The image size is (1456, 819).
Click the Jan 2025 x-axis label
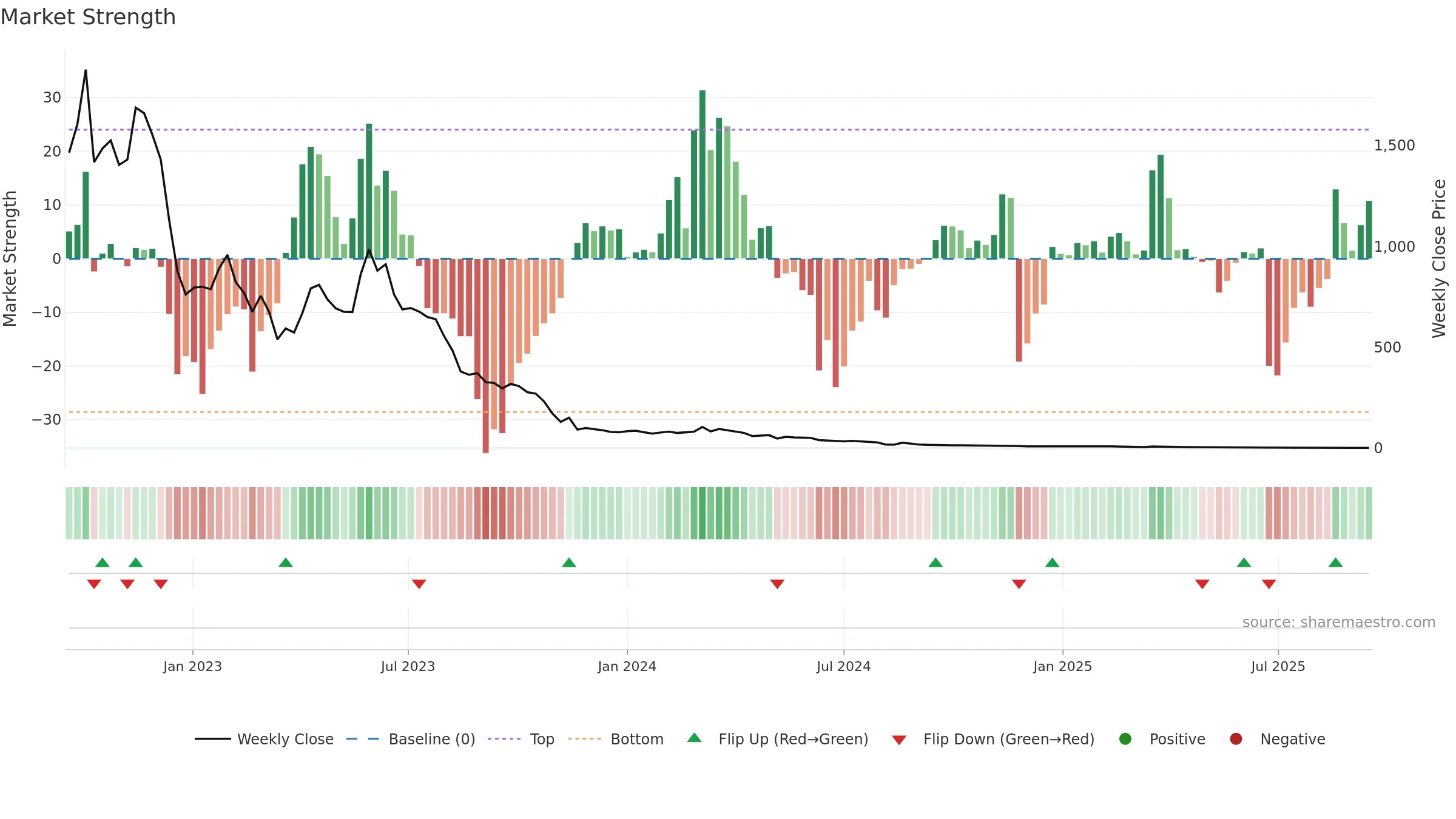1062,666
